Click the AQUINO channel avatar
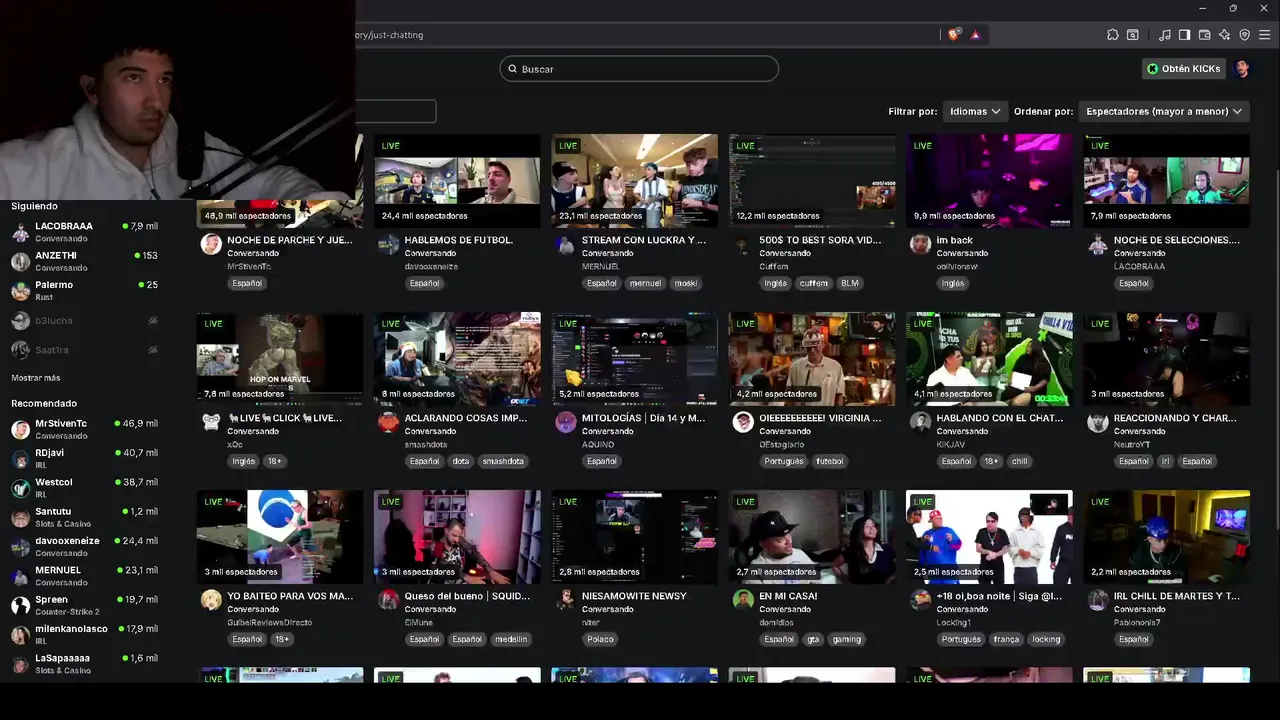 tap(566, 422)
